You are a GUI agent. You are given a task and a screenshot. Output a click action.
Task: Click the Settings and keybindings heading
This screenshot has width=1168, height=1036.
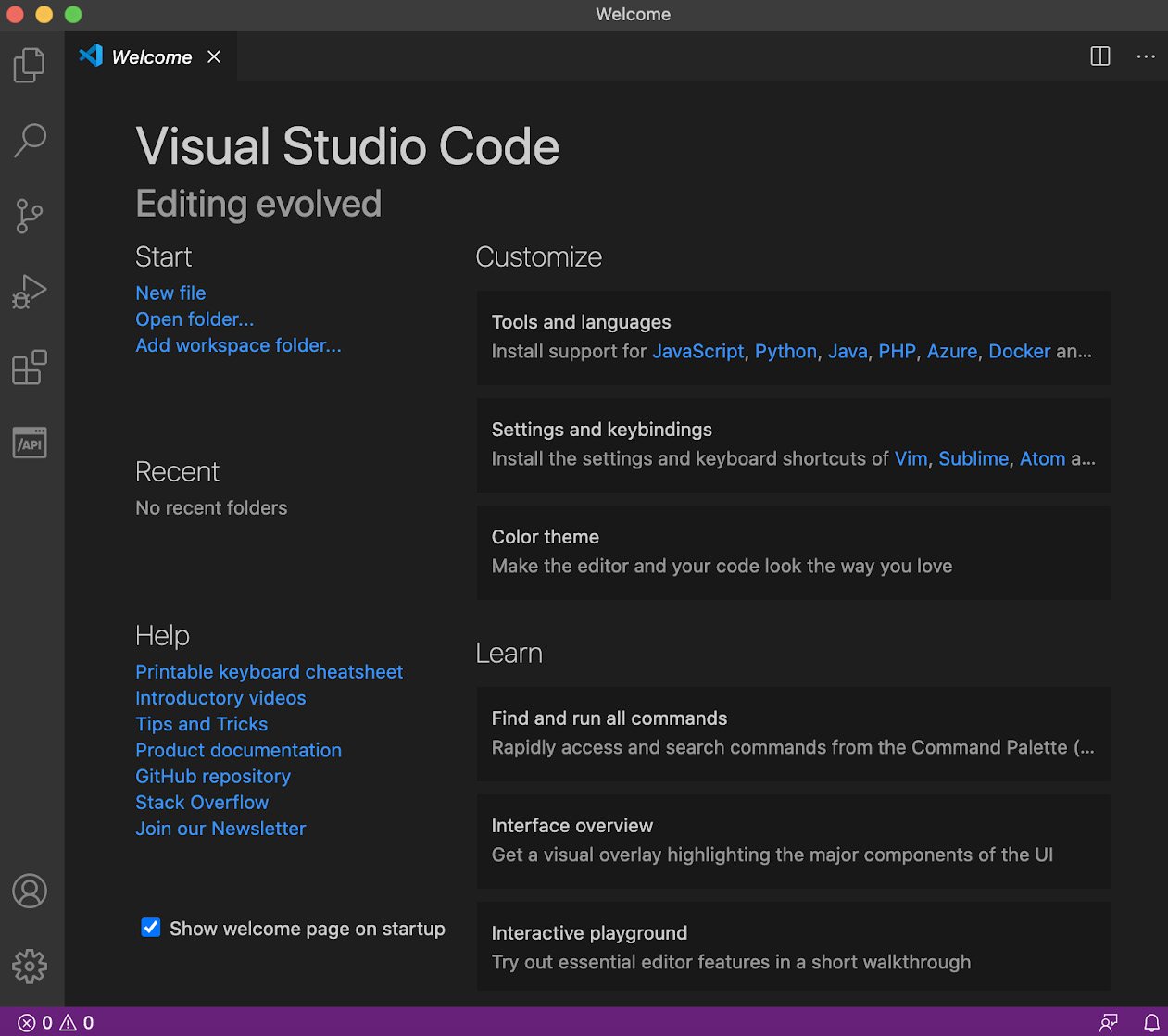[x=601, y=430]
